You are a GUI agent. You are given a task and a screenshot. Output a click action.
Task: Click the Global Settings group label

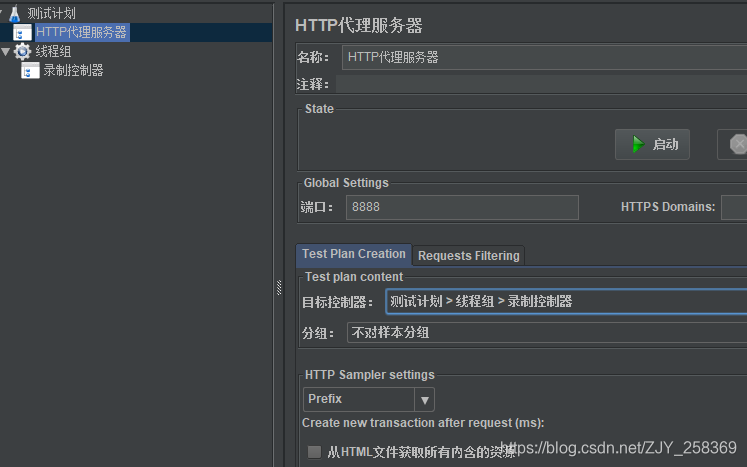346,183
